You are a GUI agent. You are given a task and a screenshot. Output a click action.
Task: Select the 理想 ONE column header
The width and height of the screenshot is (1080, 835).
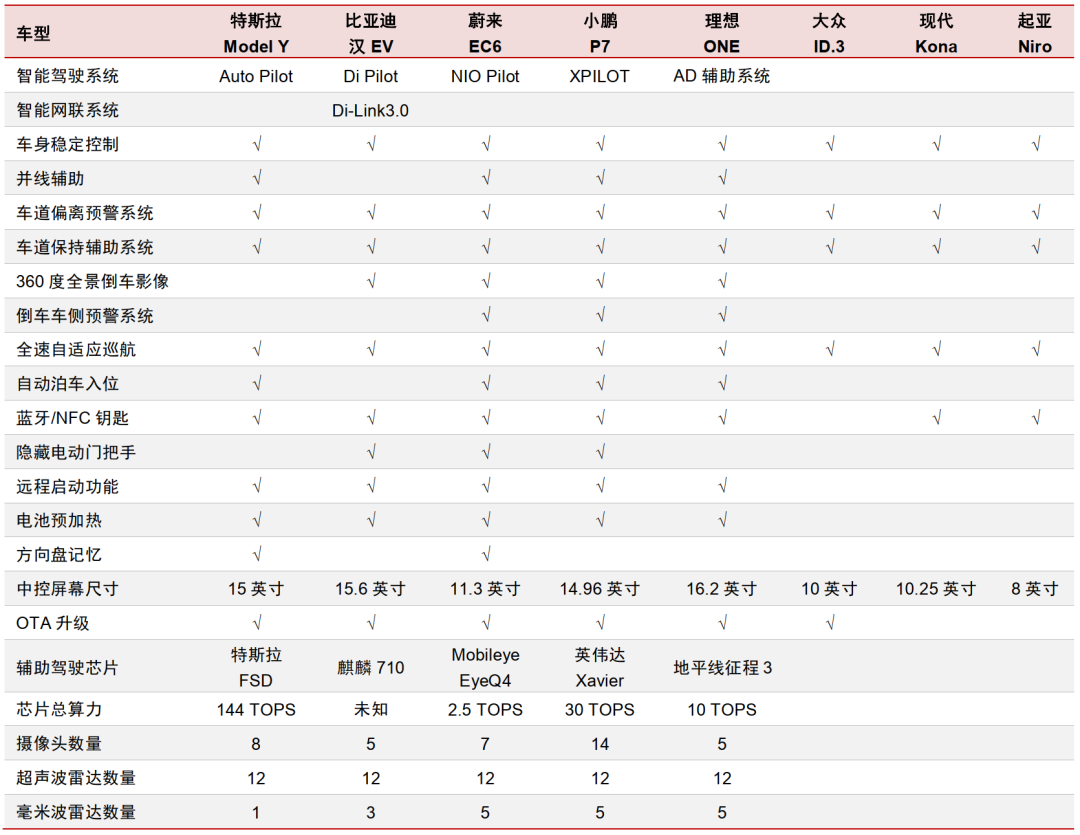(x=722, y=34)
